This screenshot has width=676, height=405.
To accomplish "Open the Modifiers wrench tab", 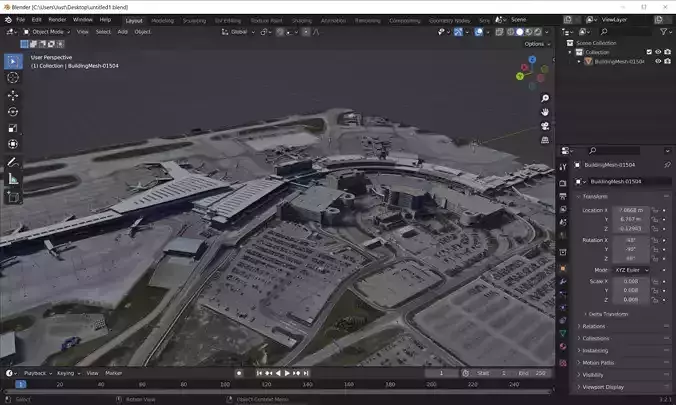I will point(563,281).
